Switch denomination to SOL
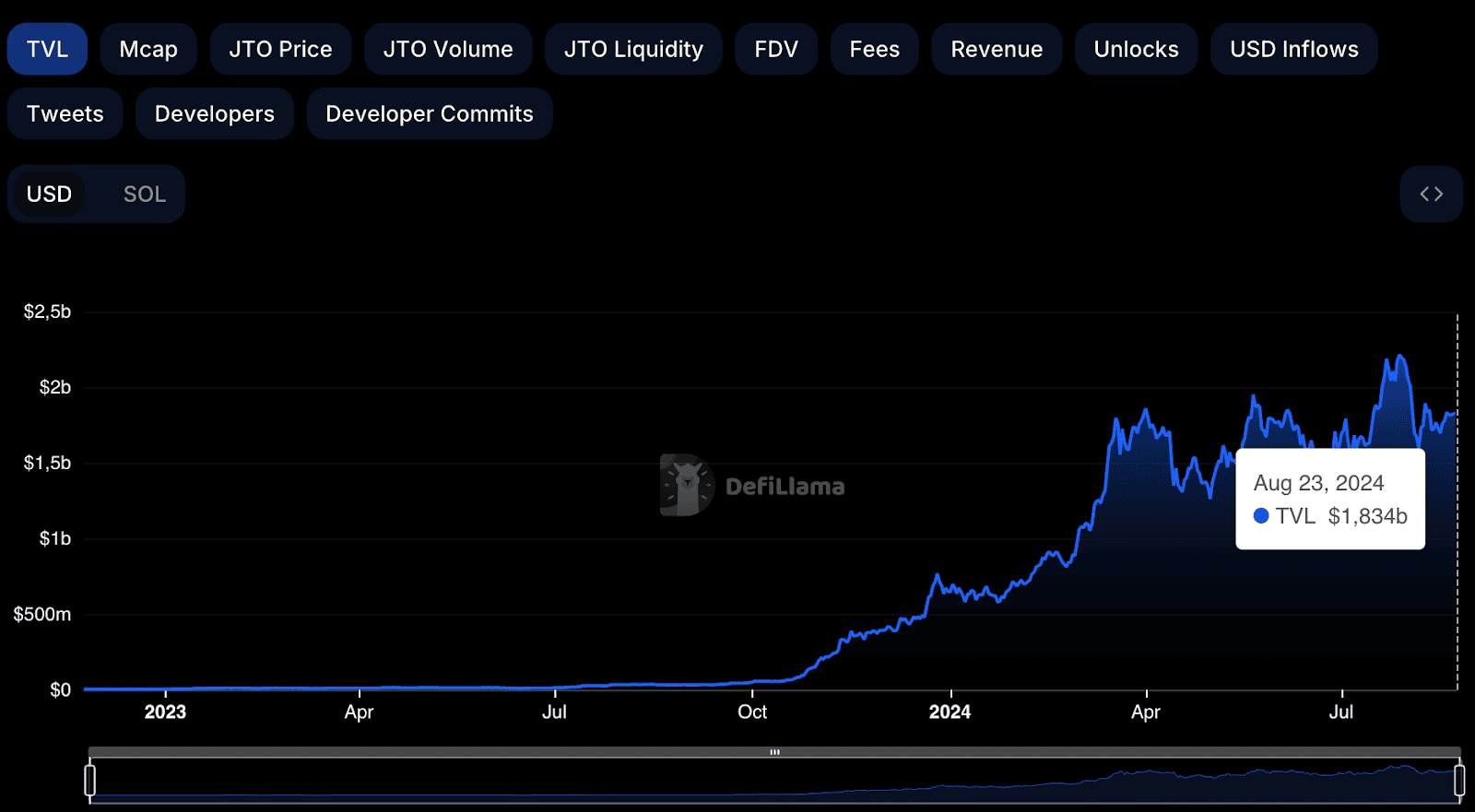 point(145,194)
